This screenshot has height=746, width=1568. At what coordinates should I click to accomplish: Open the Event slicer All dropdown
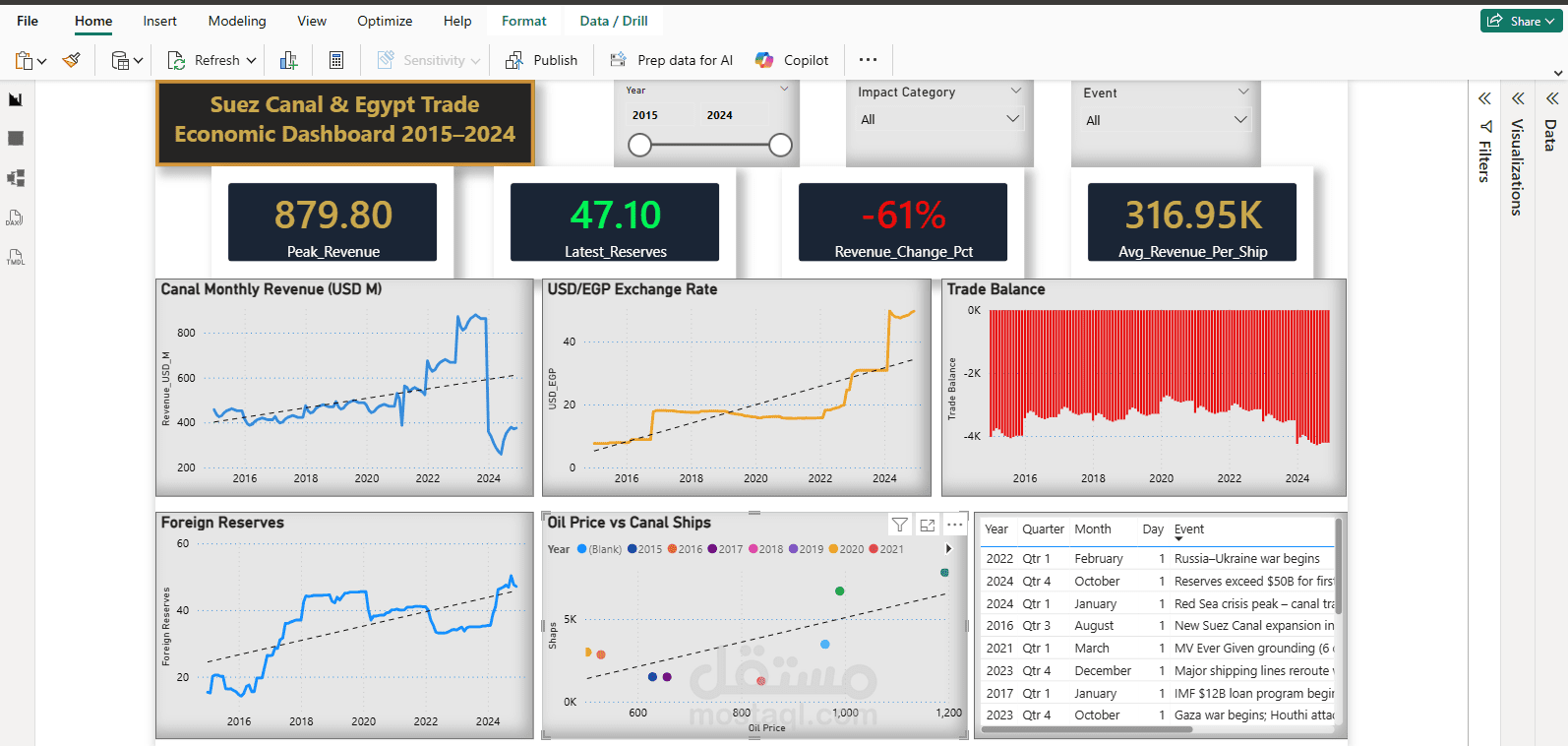pos(1167,120)
